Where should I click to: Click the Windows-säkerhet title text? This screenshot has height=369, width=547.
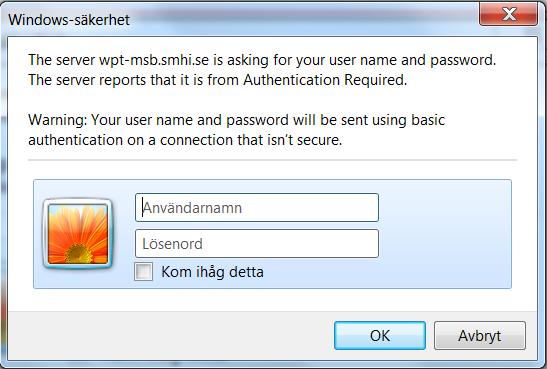point(69,20)
